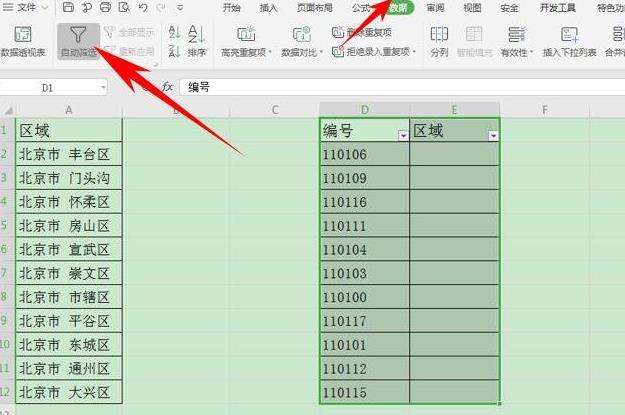Switch to the 视图 ribbon tab
The image size is (625, 415).
click(472, 7)
